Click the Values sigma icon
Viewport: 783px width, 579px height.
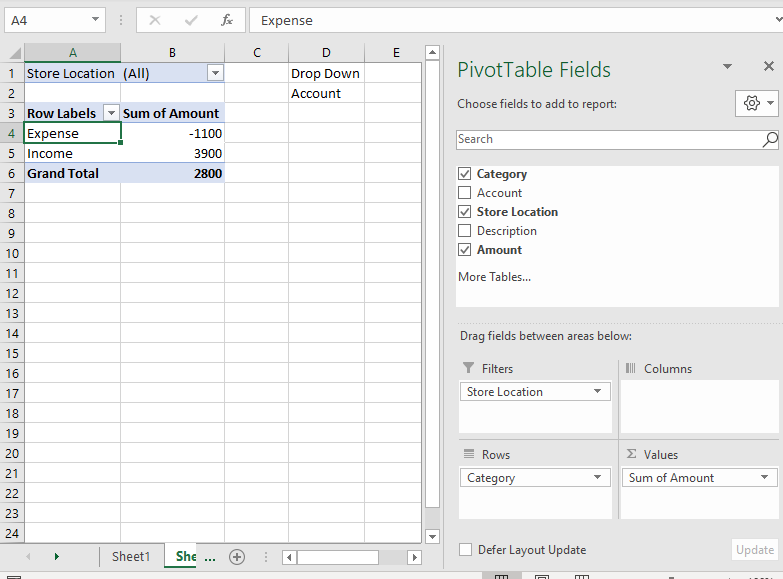(631, 454)
